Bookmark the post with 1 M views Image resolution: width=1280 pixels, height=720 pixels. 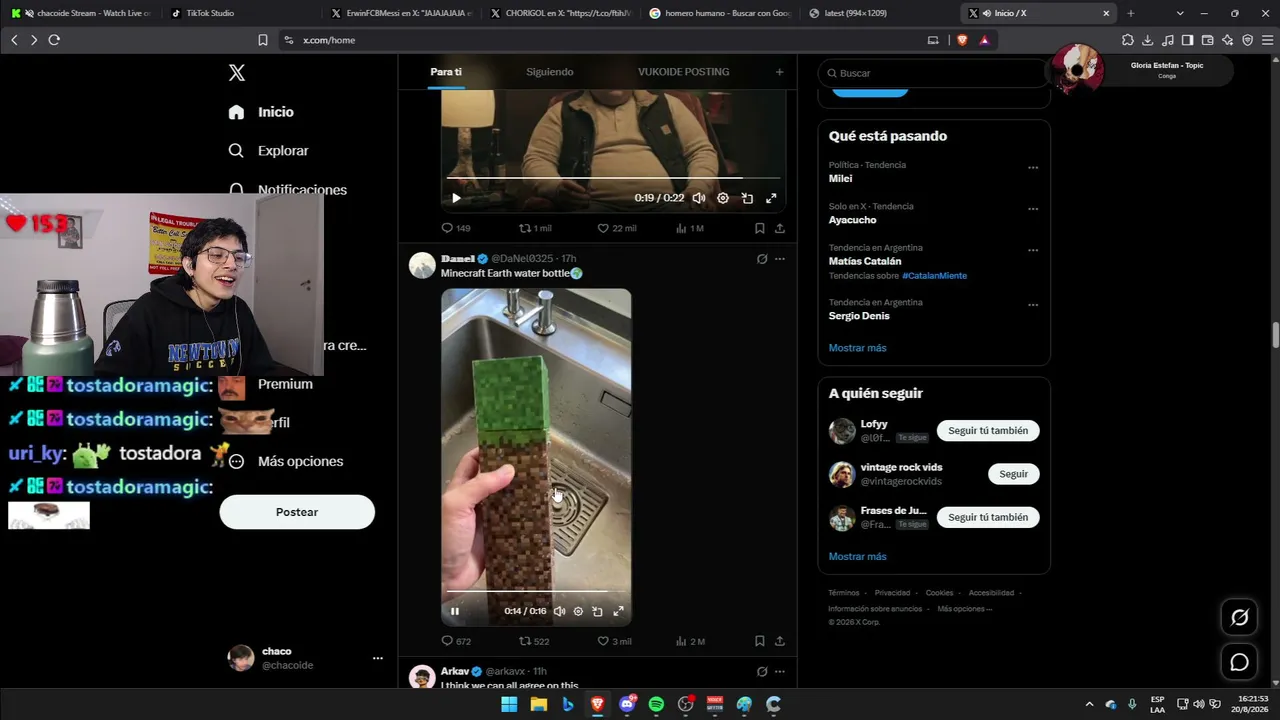coord(760,228)
